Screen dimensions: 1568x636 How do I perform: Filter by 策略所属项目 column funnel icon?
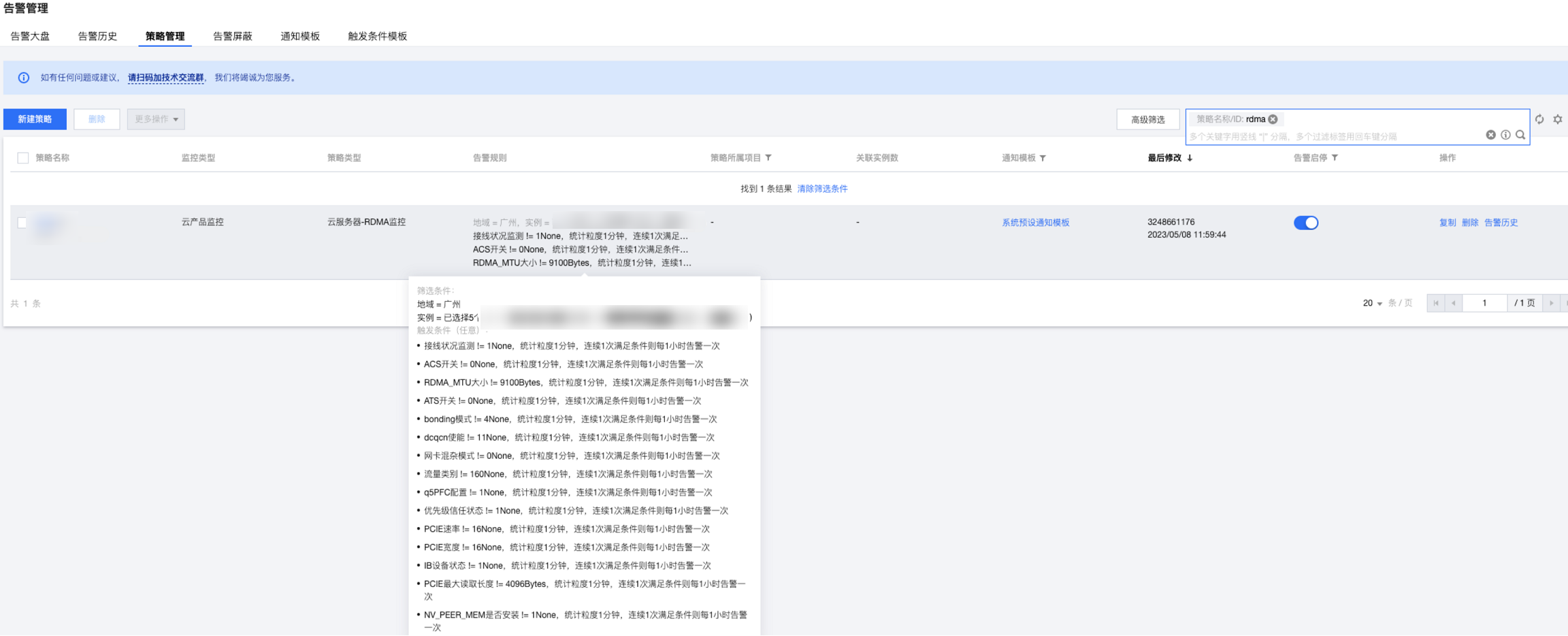pos(768,158)
